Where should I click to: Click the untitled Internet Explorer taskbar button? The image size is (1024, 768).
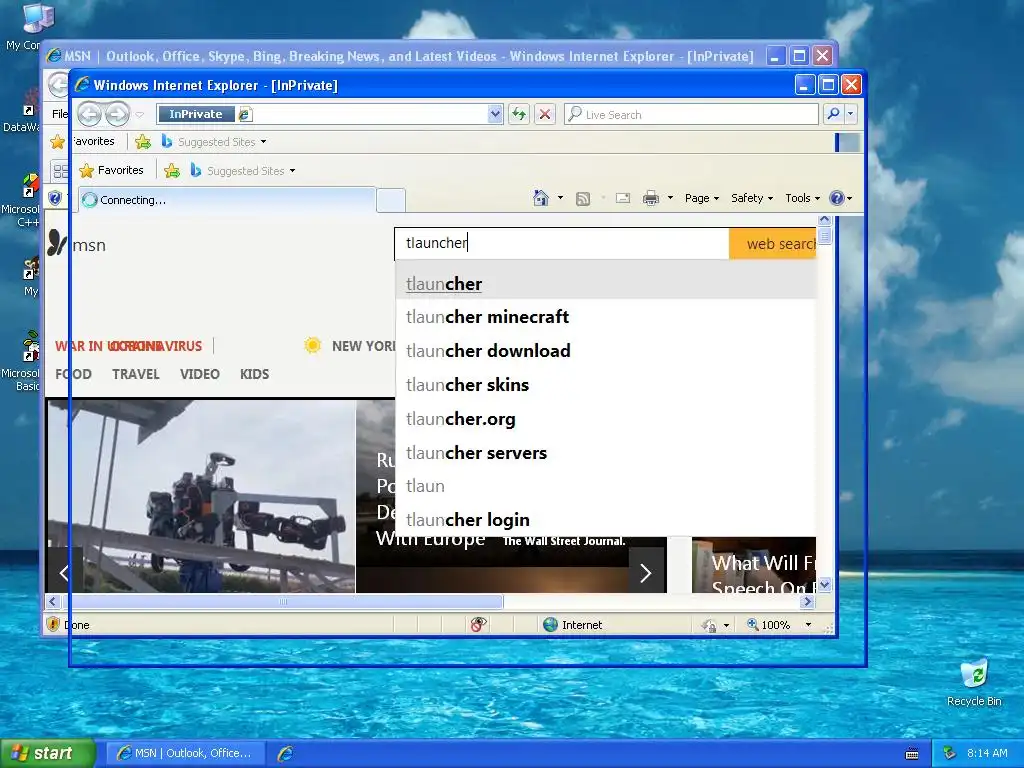[285, 753]
